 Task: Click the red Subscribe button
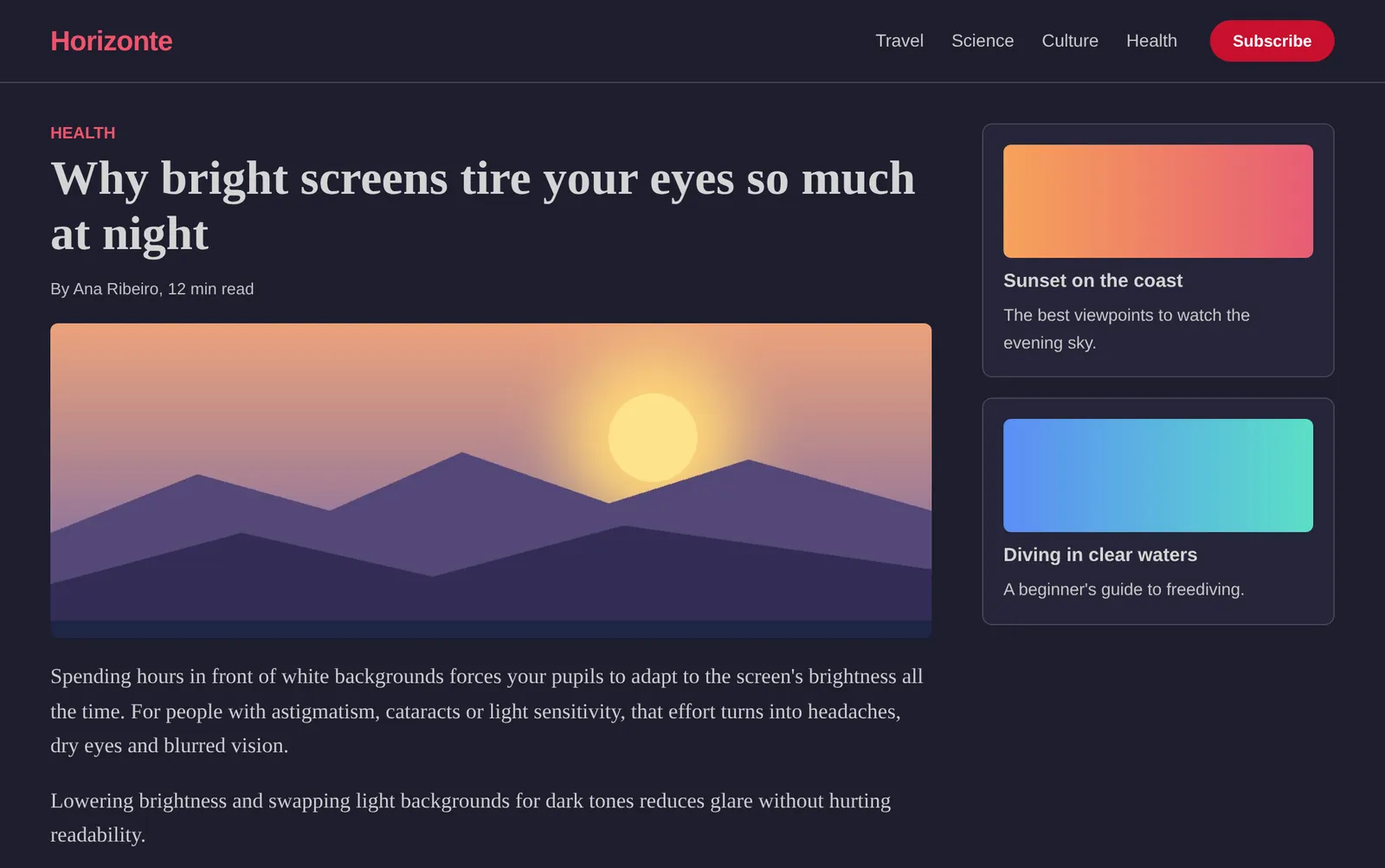pos(1272,41)
